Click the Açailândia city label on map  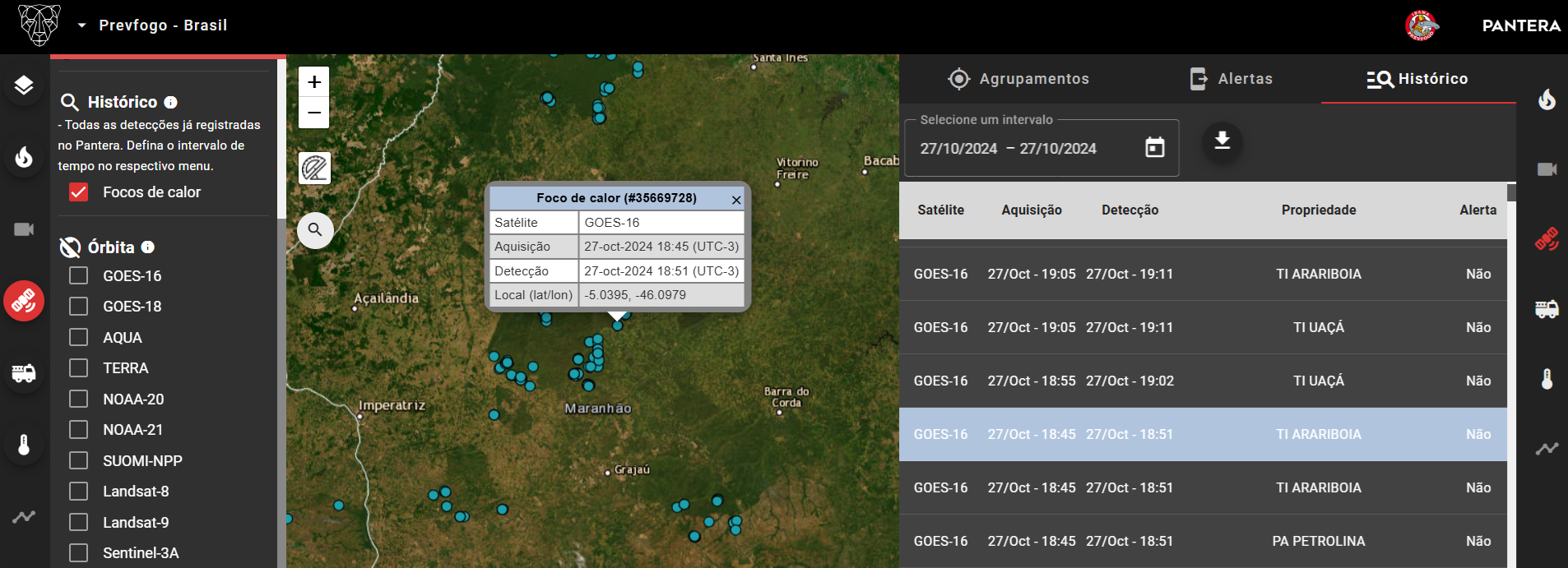coord(386,298)
